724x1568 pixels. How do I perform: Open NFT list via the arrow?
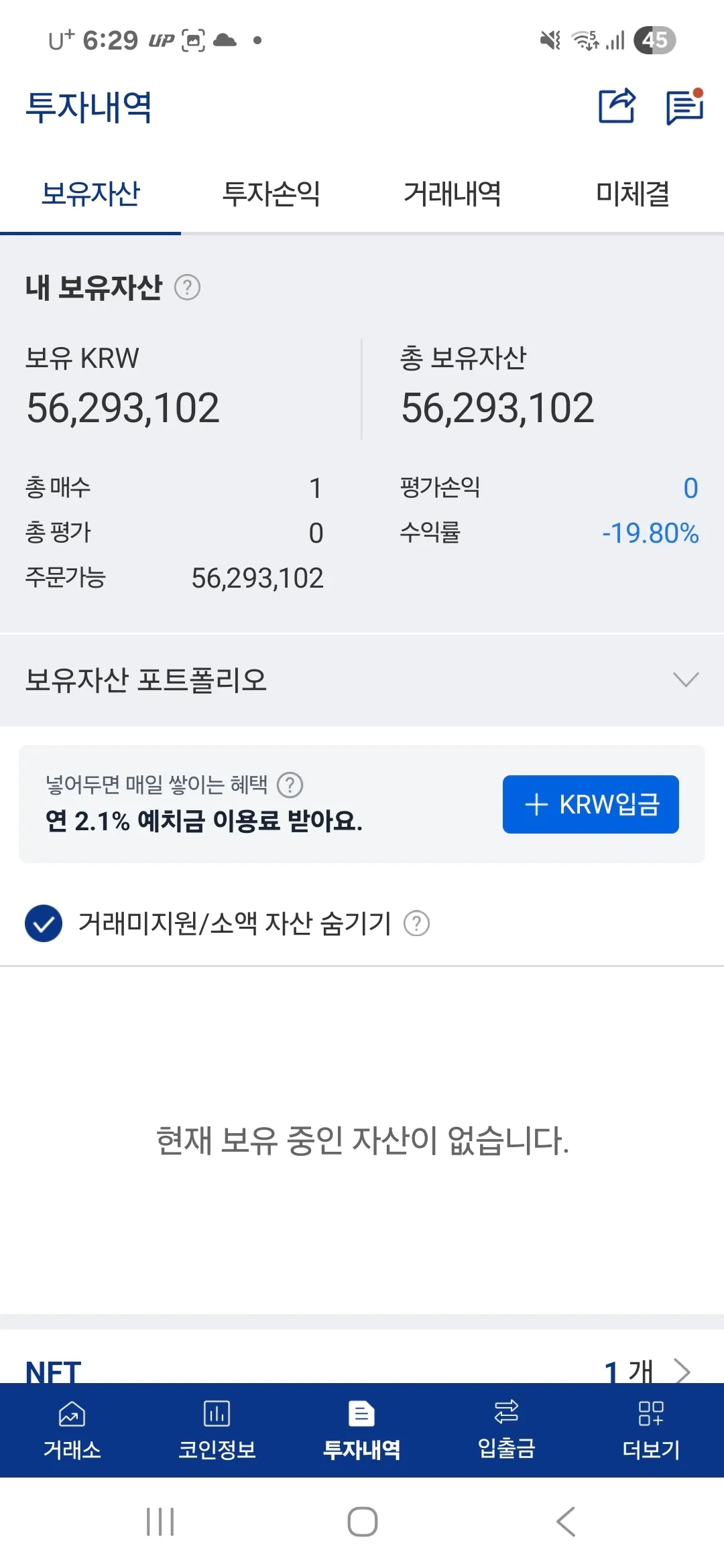(x=682, y=1371)
